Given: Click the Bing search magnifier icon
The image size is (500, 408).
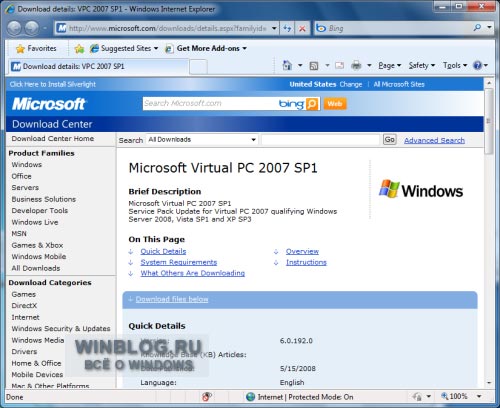Looking at the screenshot, I should pyautogui.click(x=477, y=28).
